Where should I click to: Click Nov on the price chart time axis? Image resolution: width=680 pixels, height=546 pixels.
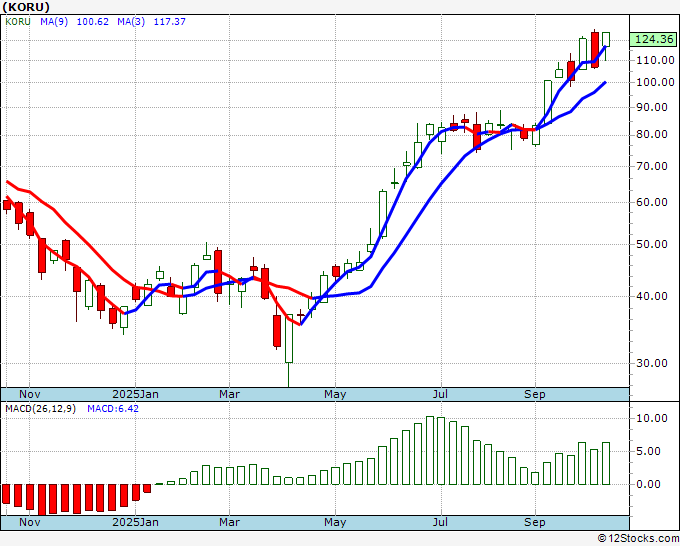pyautogui.click(x=29, y=394)
